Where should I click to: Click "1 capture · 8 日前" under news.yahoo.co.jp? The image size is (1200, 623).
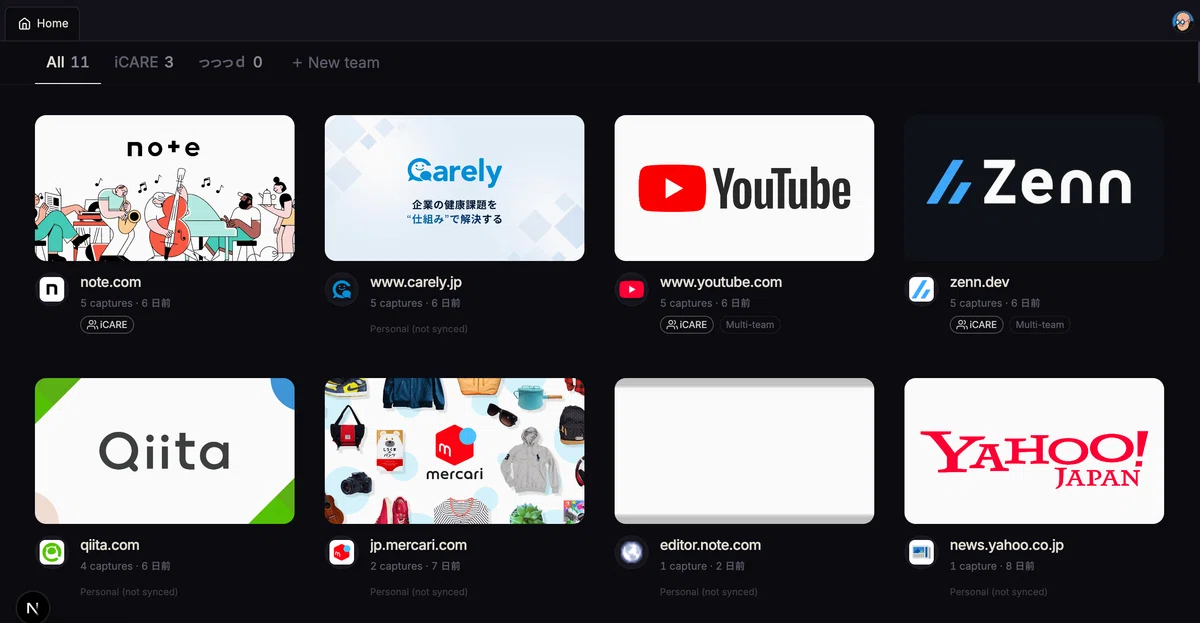coord(993,566)
